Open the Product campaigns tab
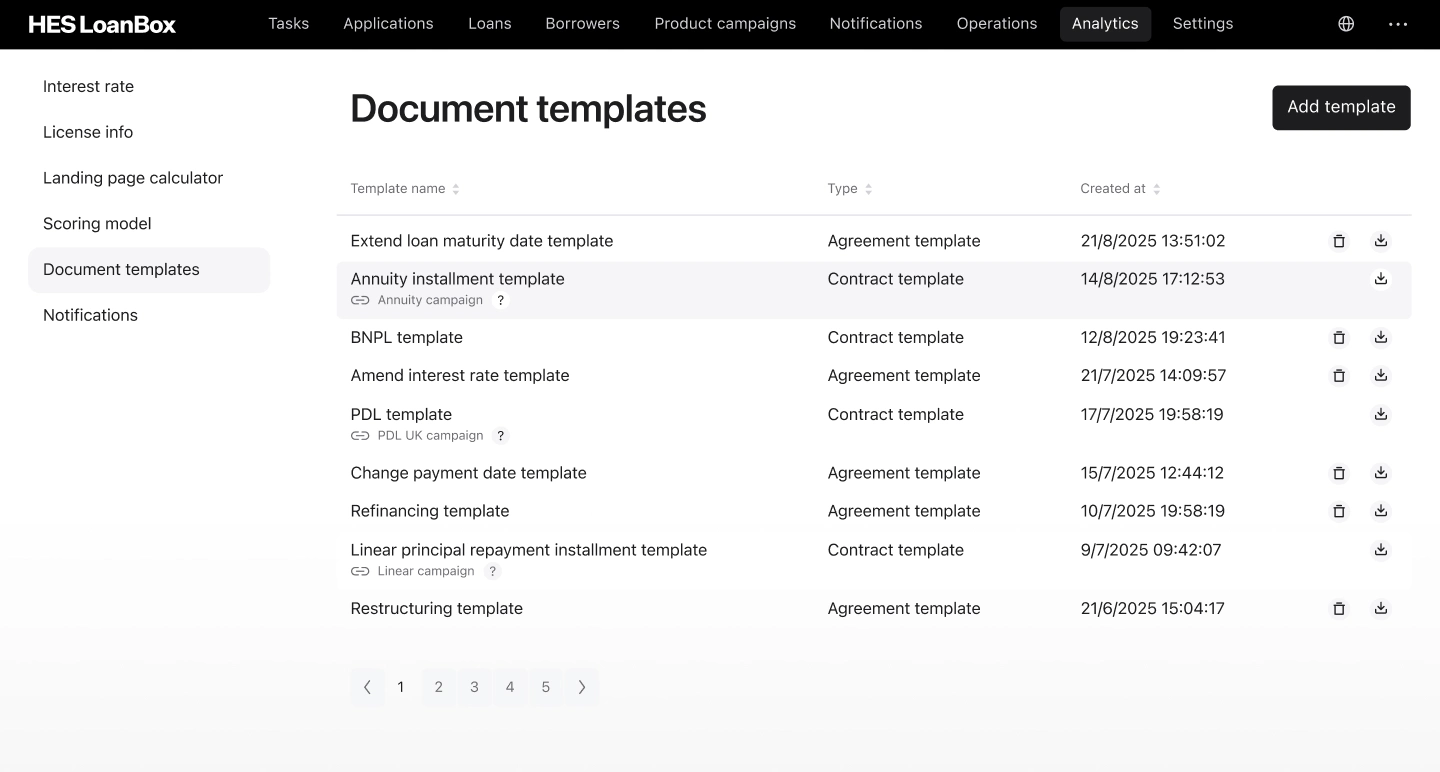Screen dimensions: 1440x772 [725, 24]
